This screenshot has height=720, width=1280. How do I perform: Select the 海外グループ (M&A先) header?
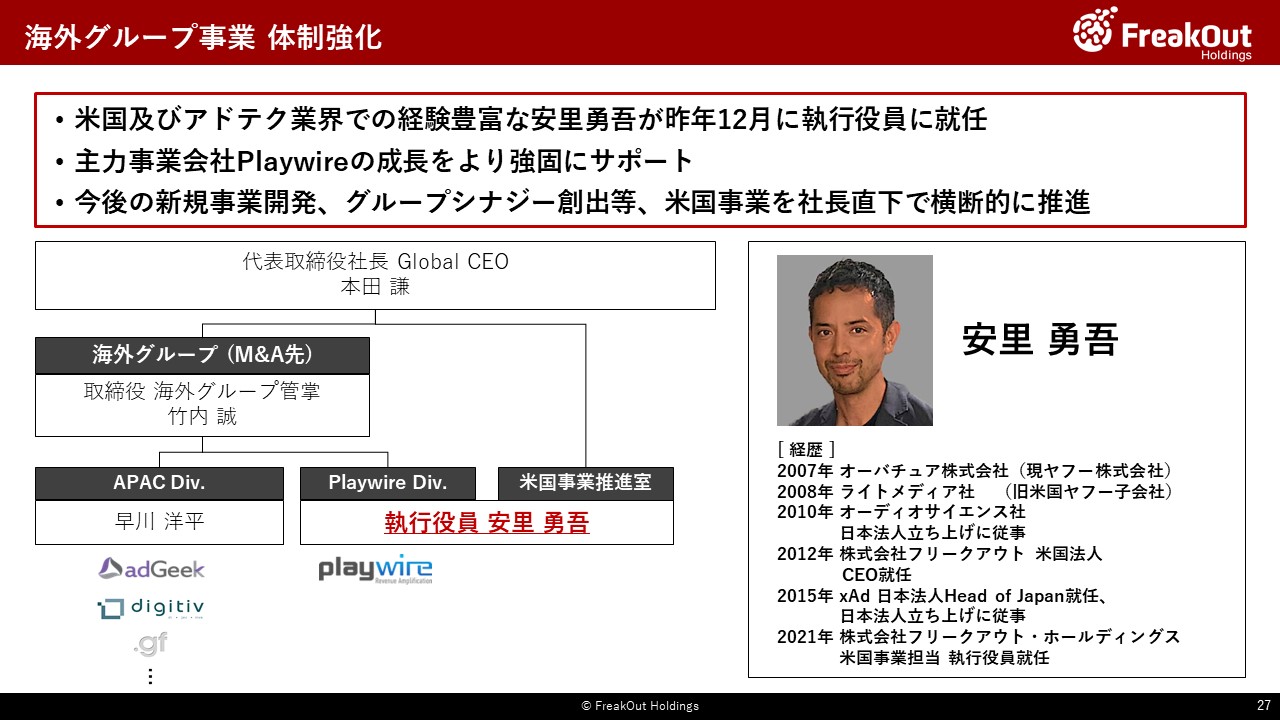coord(202,355)
